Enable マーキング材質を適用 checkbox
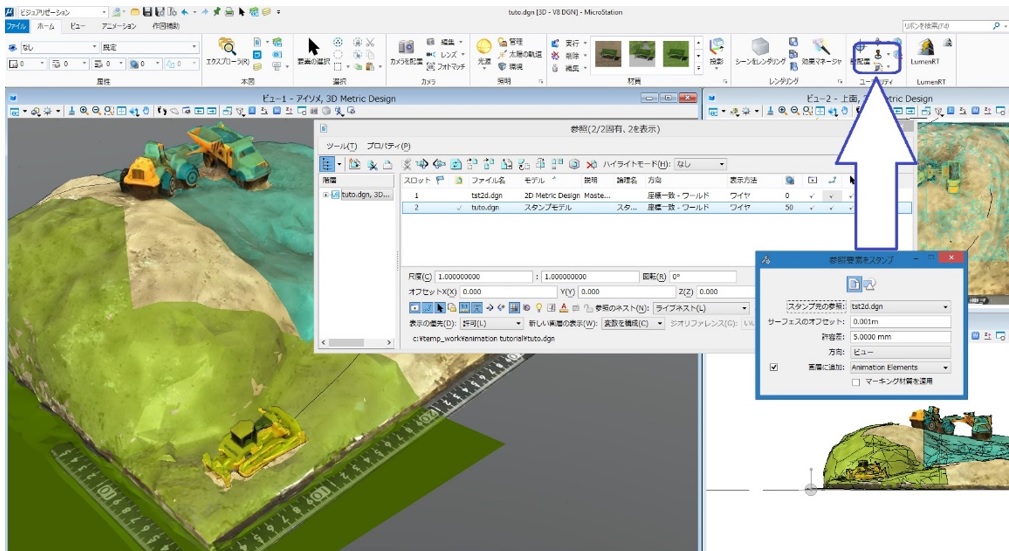The image size is (1009, 551). pos(856,382)
